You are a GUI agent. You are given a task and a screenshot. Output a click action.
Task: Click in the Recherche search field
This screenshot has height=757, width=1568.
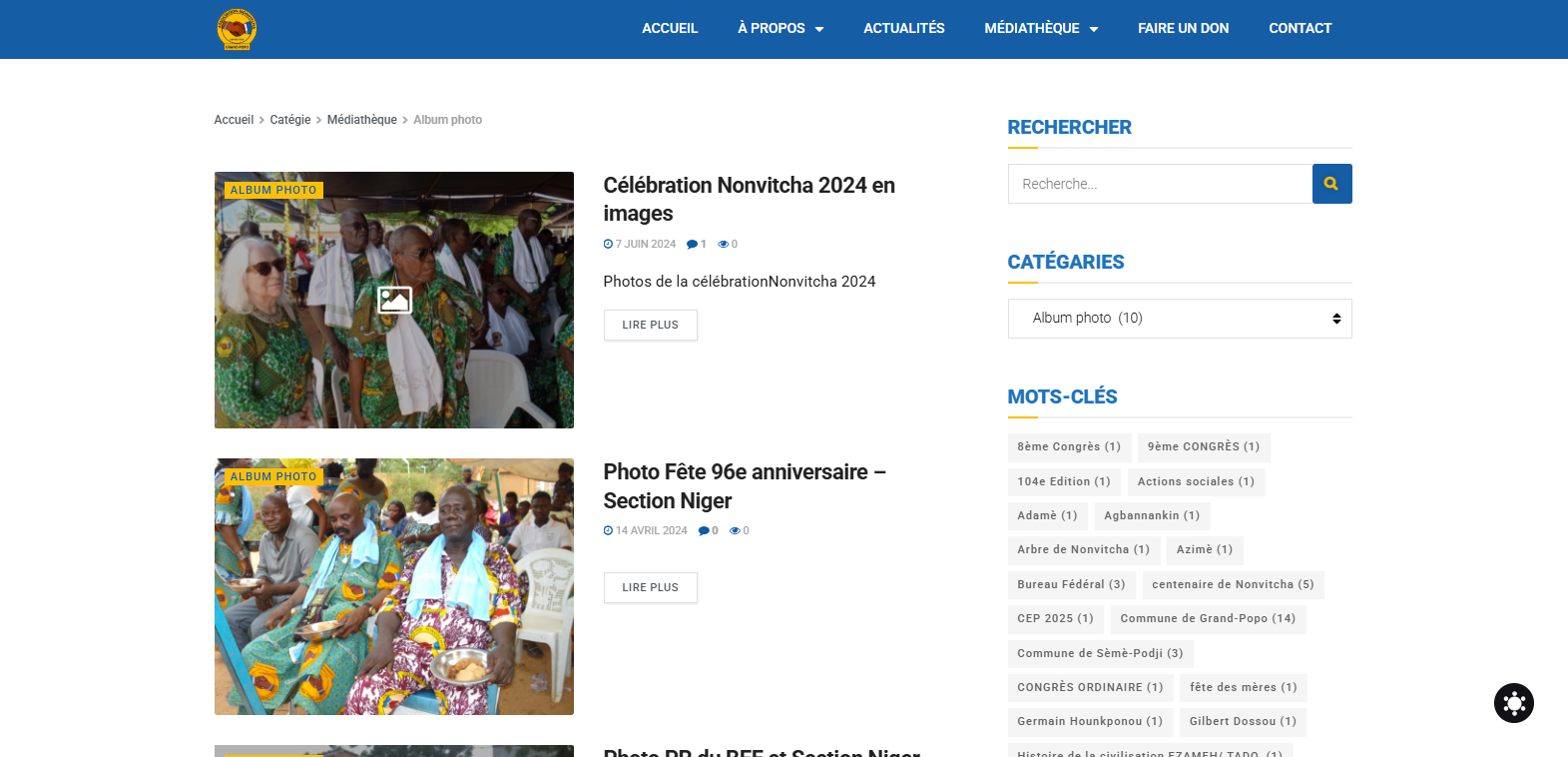pos(1160,184)
